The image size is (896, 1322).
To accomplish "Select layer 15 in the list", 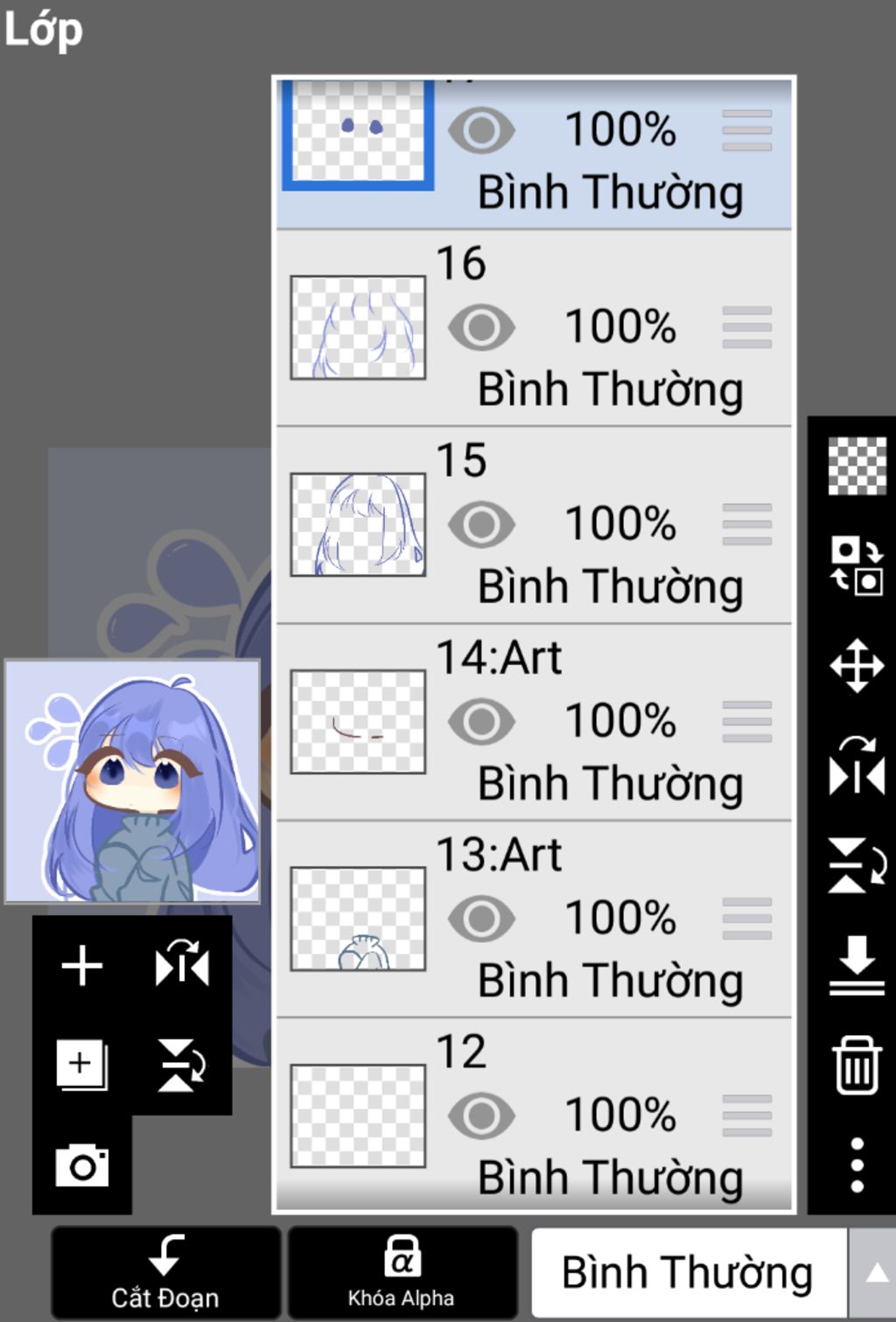I will click(534, 525).
